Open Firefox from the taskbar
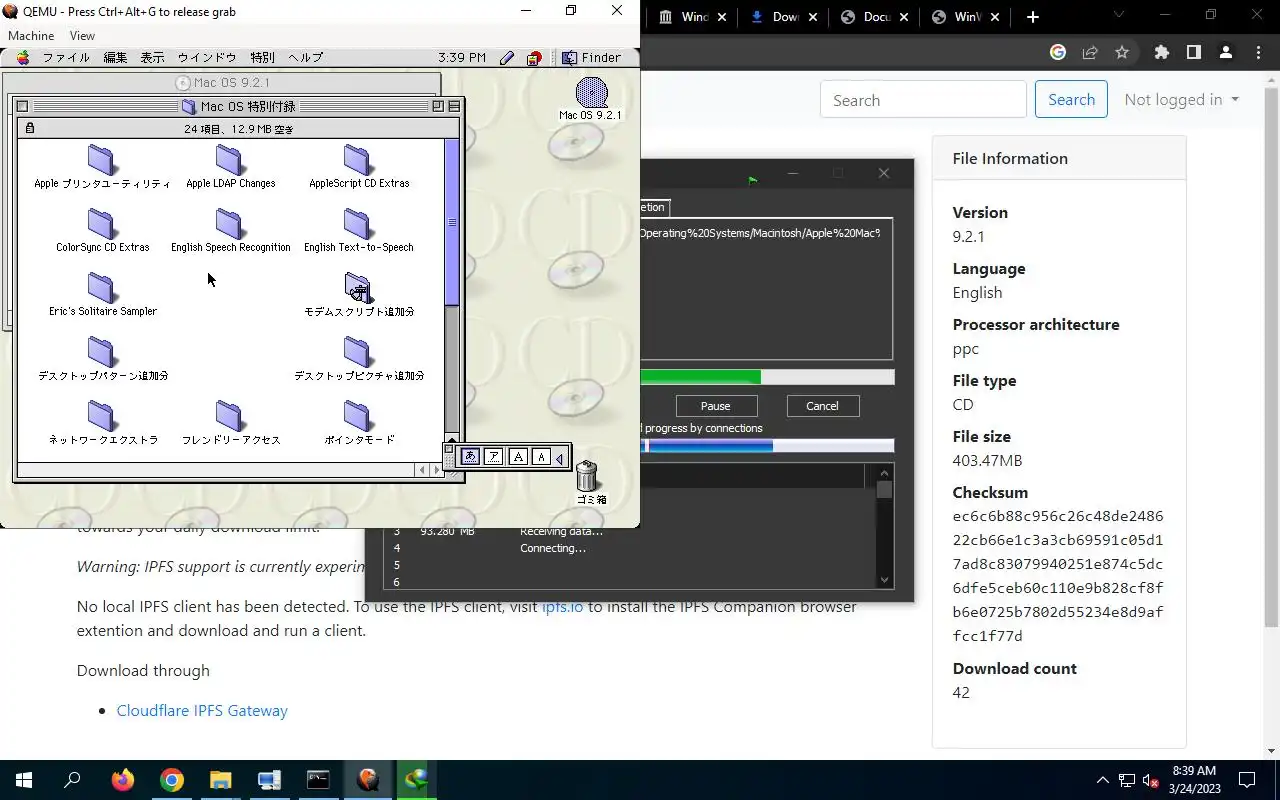 123,780
